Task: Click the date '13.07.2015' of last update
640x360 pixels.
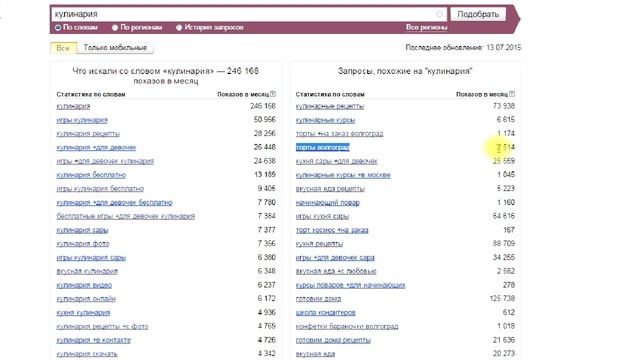Action: tap(504, 48)
